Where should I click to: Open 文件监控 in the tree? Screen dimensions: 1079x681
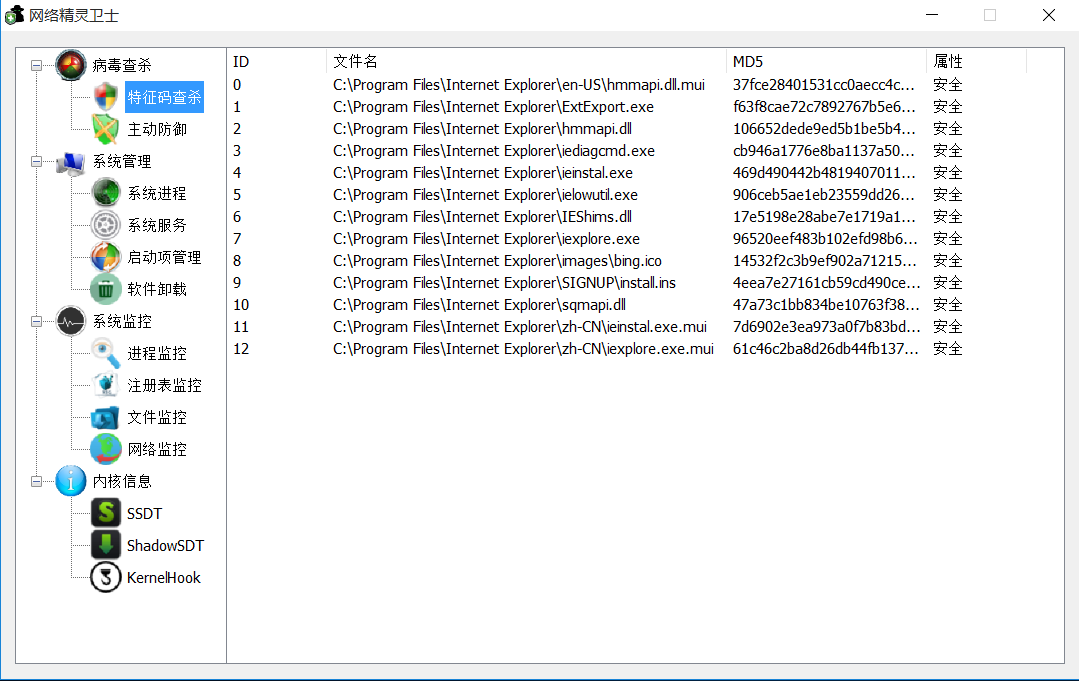[x=157, y=417]
